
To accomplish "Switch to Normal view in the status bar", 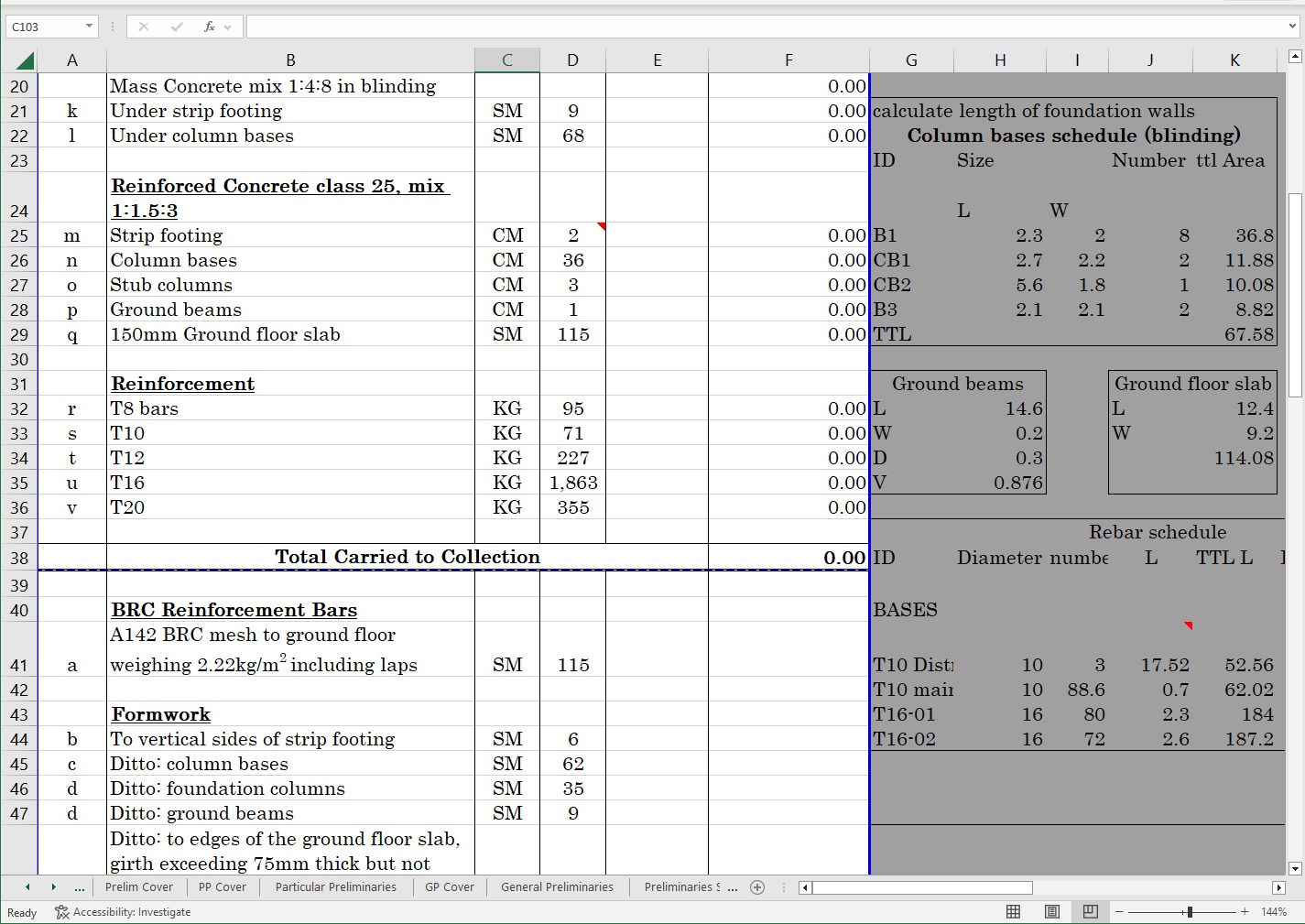I will pyautogui.click(x=1013, y=912).
